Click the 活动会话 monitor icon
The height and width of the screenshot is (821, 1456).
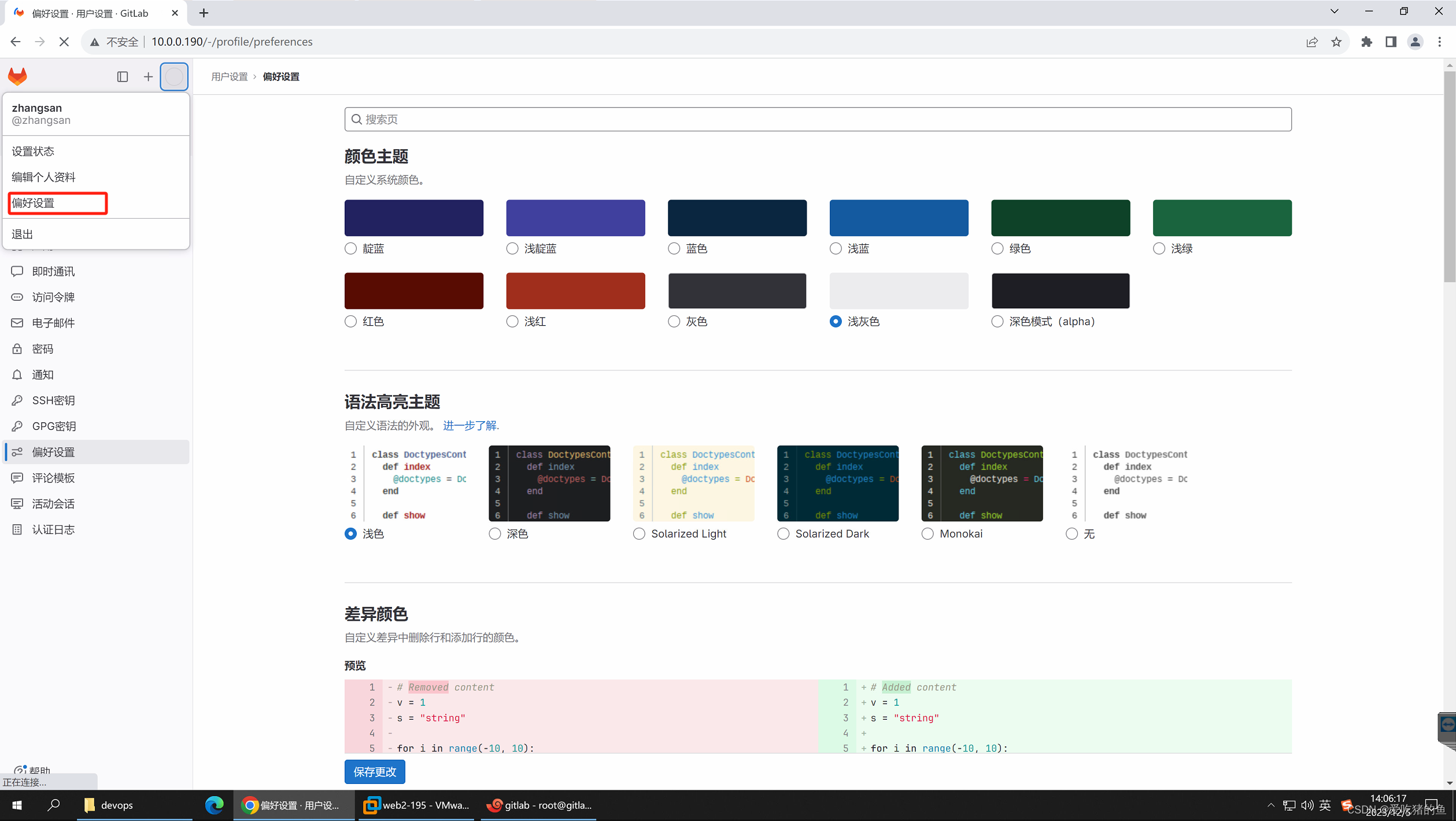point(17,504)
